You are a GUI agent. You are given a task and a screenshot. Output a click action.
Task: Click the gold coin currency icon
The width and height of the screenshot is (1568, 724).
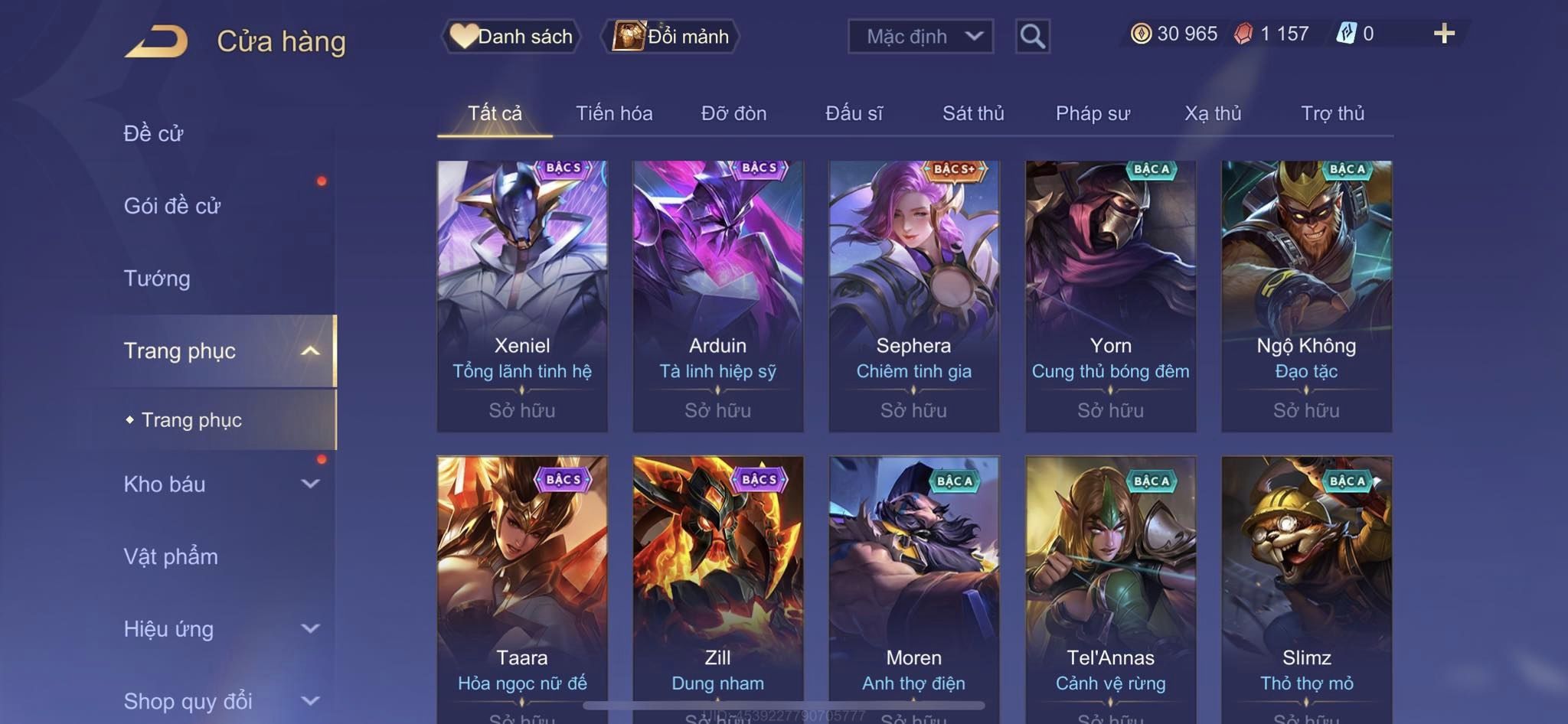[1141, 34]
